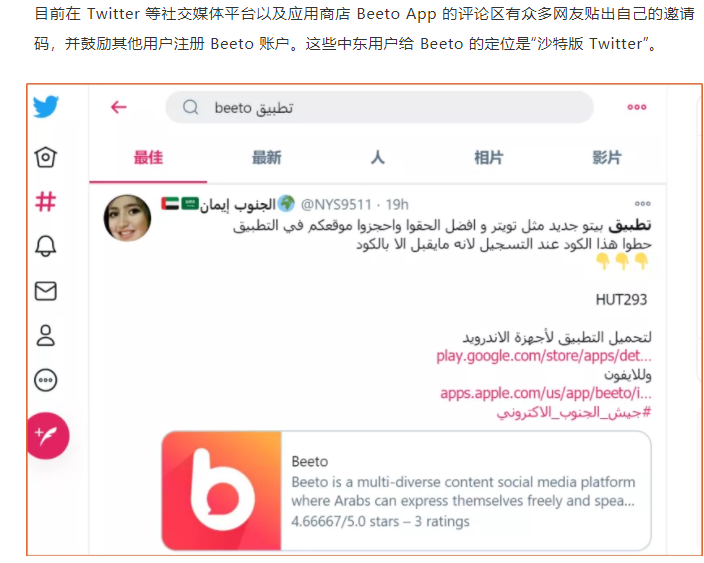
Task: Switch to the 最新 tab
Action: pos(267,158)
